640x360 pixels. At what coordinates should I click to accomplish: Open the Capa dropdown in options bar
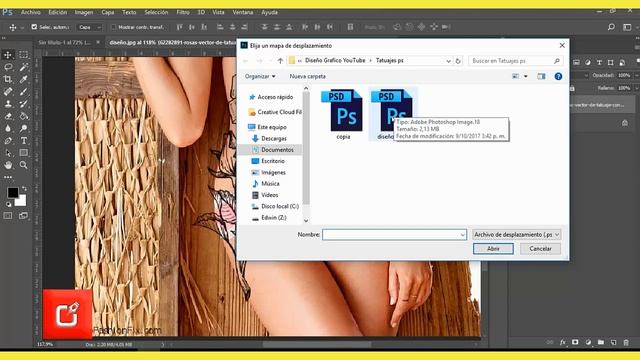90,27
